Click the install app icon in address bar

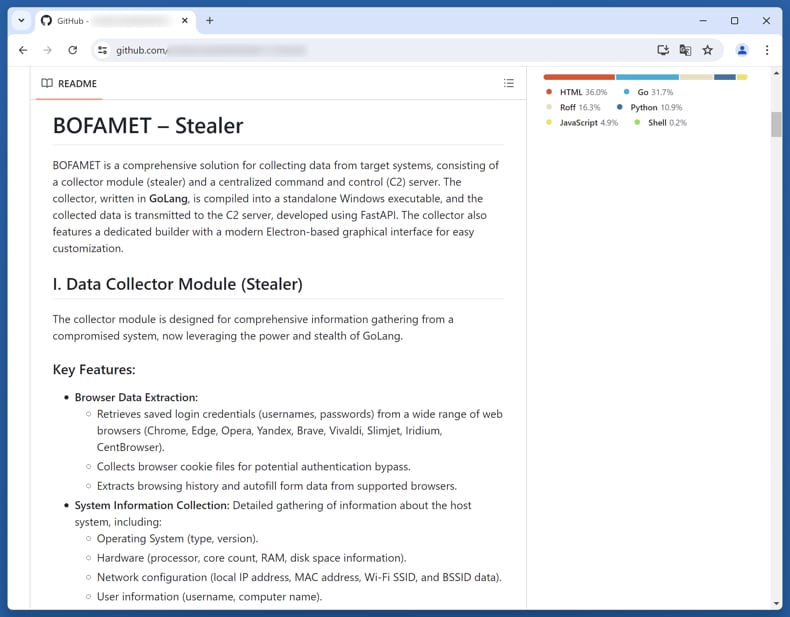click(x=662, y=50)
